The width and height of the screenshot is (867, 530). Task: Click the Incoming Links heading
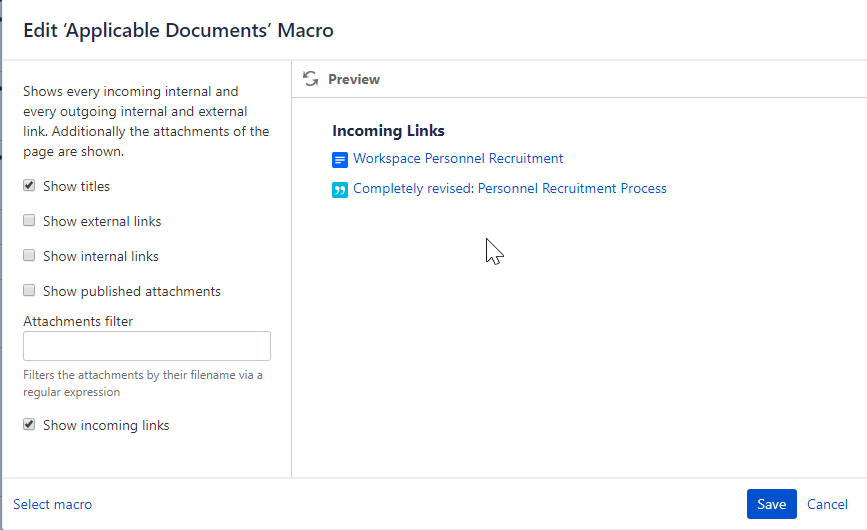pyautogui.click(x=388, y=130)
